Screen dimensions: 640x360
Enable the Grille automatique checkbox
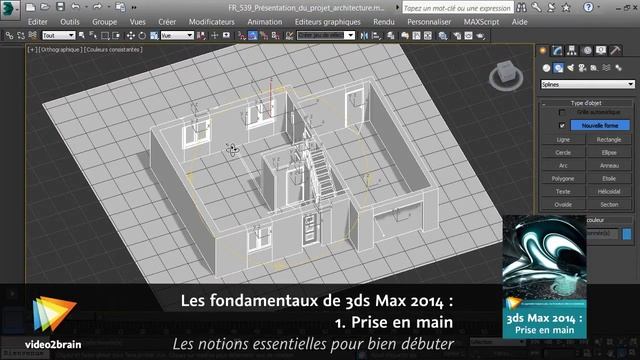coord(562,112)
